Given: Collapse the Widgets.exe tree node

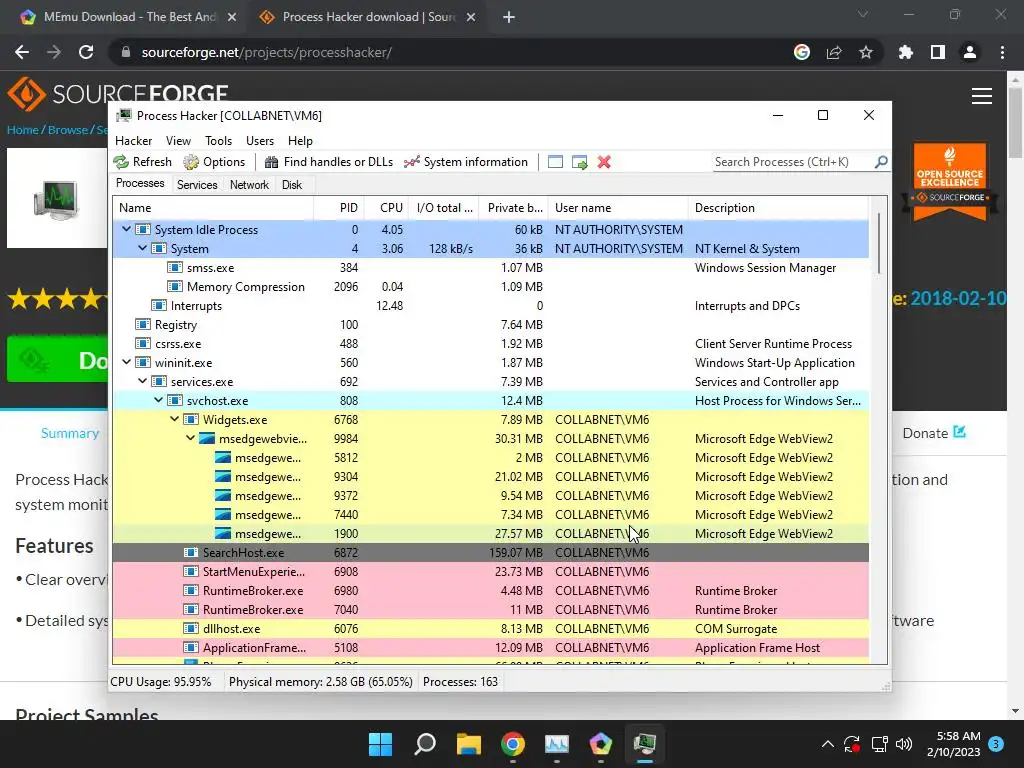Looking at the screenshot, I should tap(174, 419).
